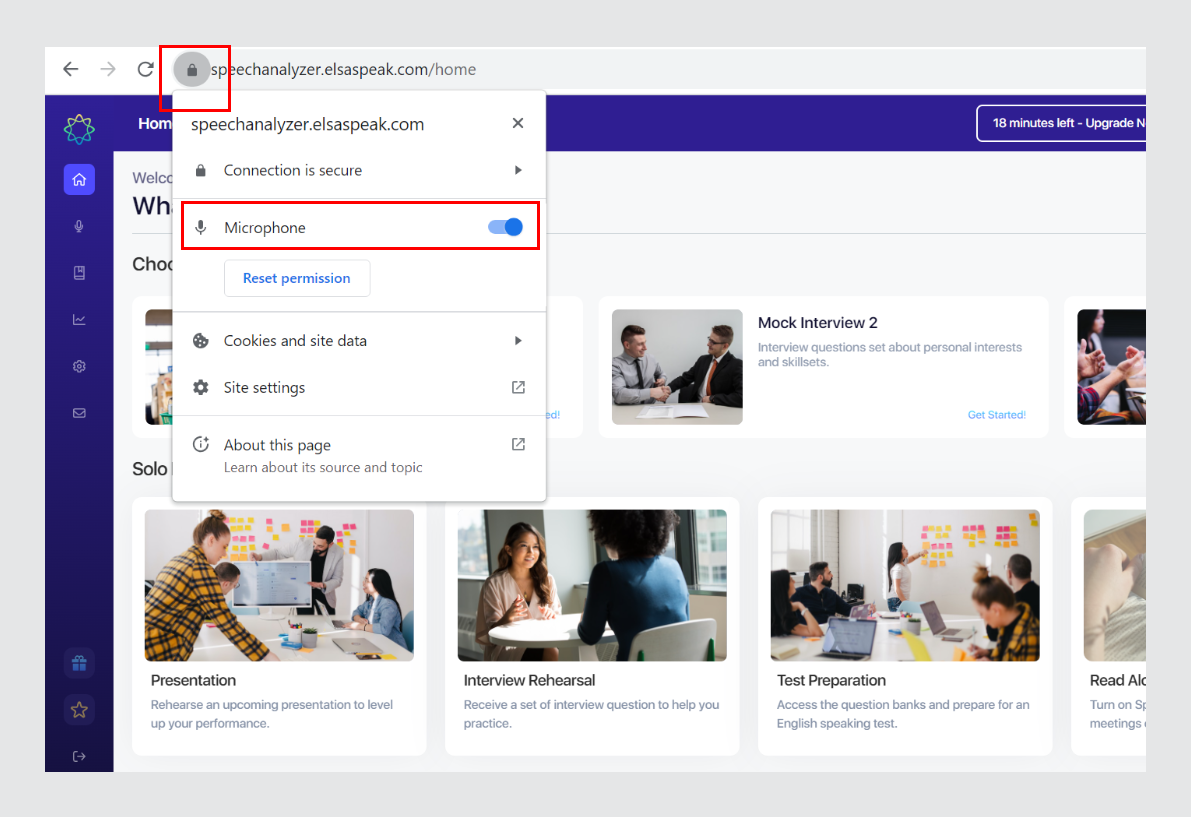Disable the Microphone permission toggle
Image resolution: width=1191 pixels, height=817 pixels.
point(506,227)
